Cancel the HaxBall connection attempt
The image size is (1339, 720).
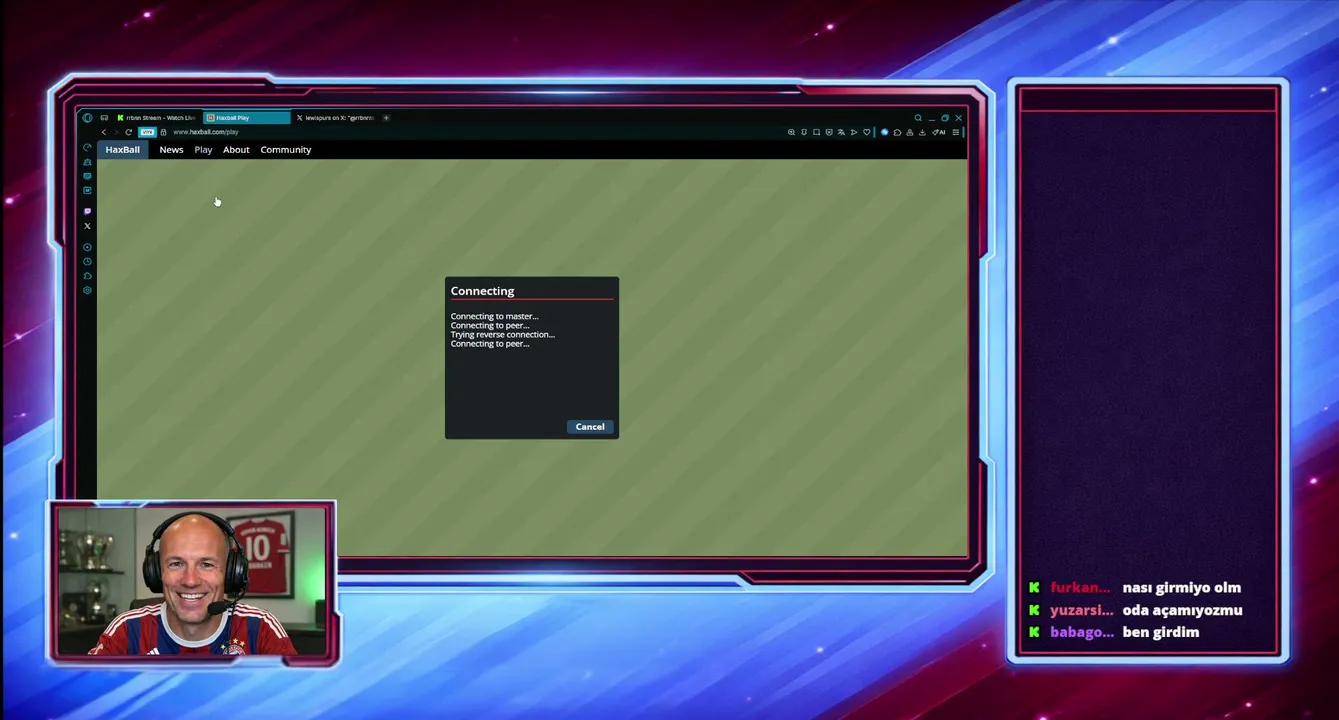590,427
